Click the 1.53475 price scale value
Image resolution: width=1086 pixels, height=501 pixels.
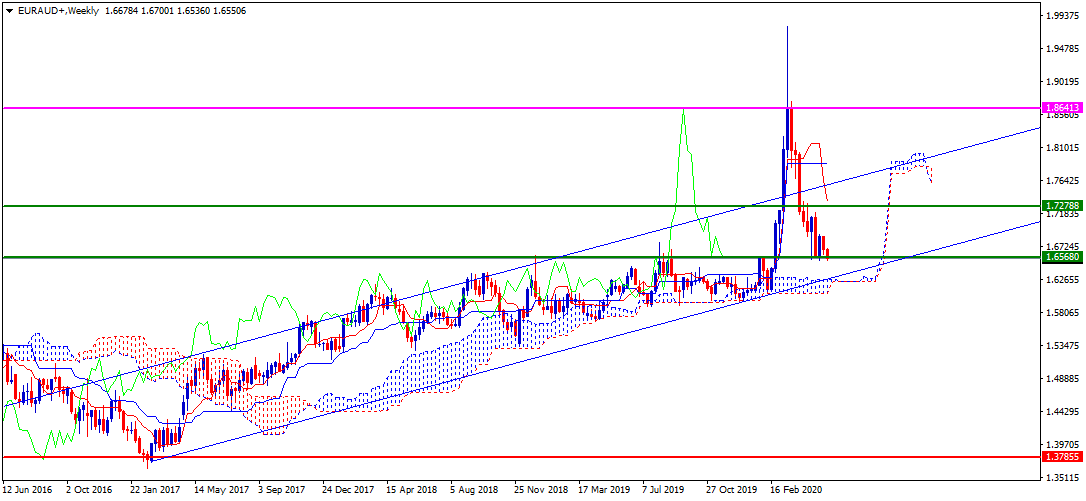(1062, 346)
